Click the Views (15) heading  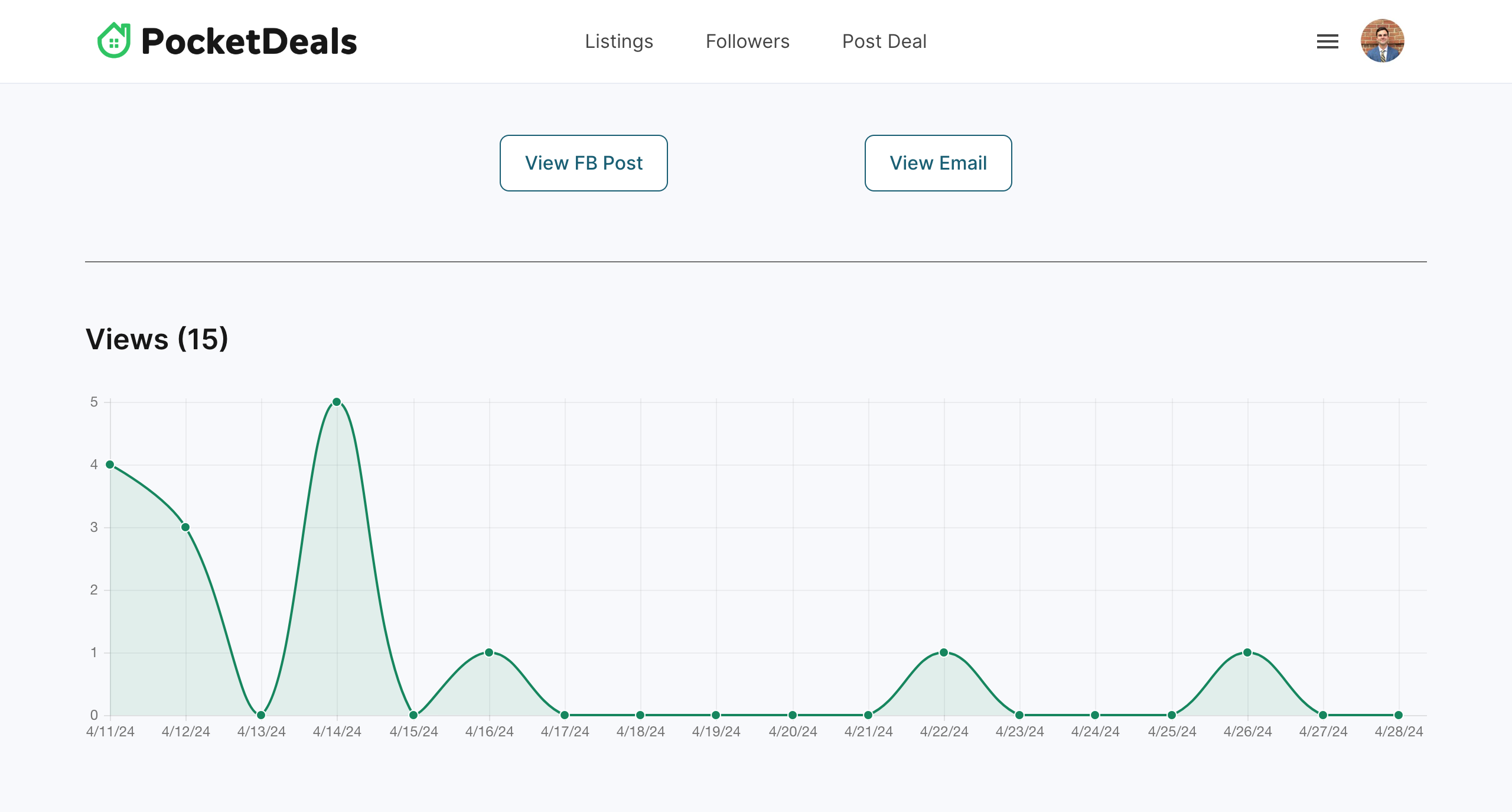[x=157, y=339]
